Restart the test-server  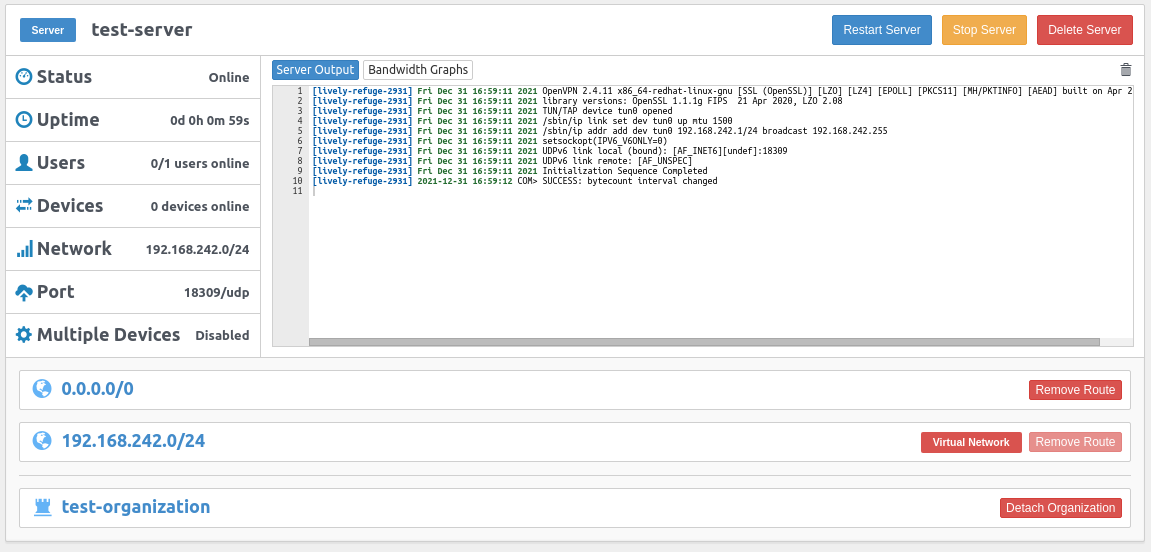point(881,30)
